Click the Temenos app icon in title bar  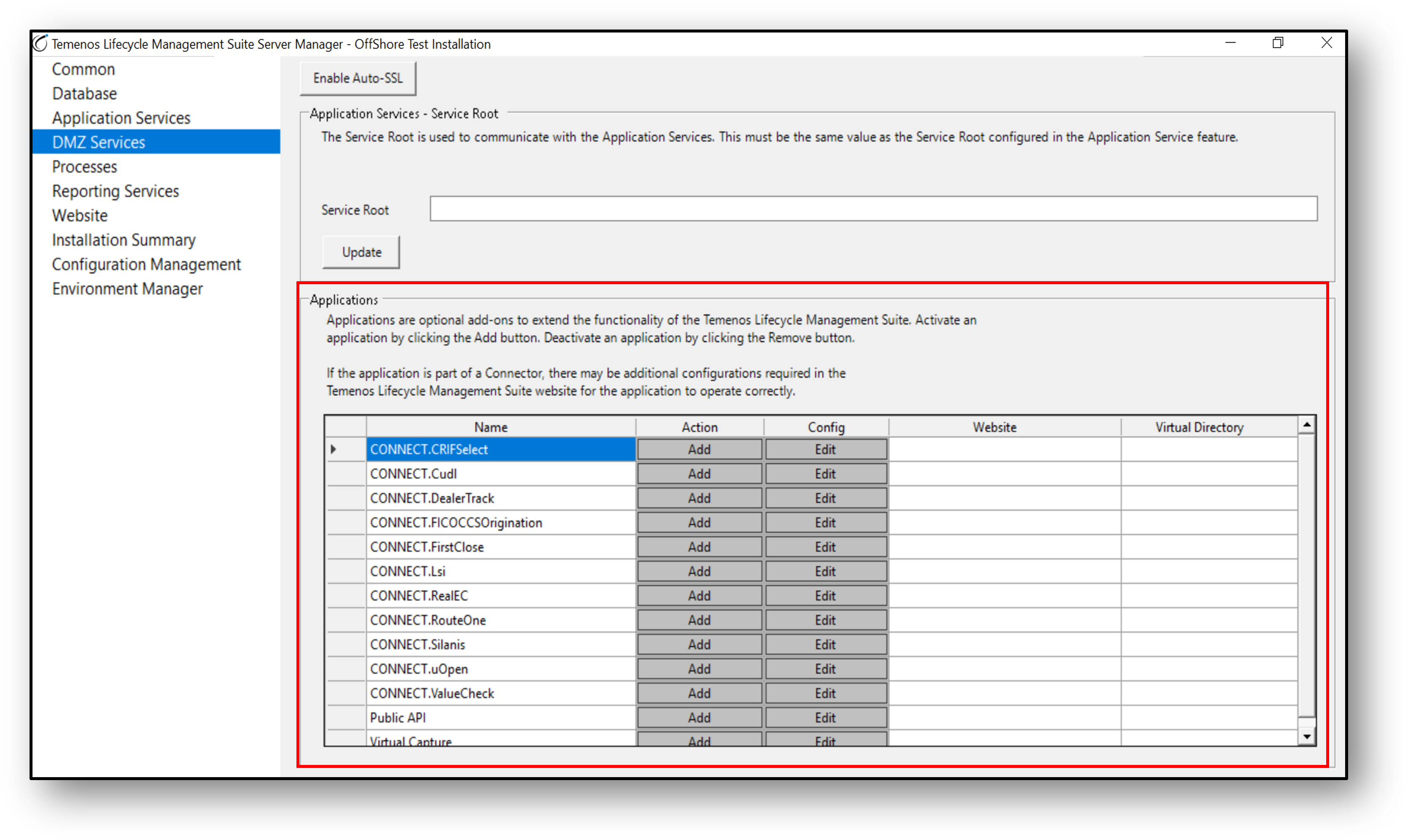coord(40,43)
